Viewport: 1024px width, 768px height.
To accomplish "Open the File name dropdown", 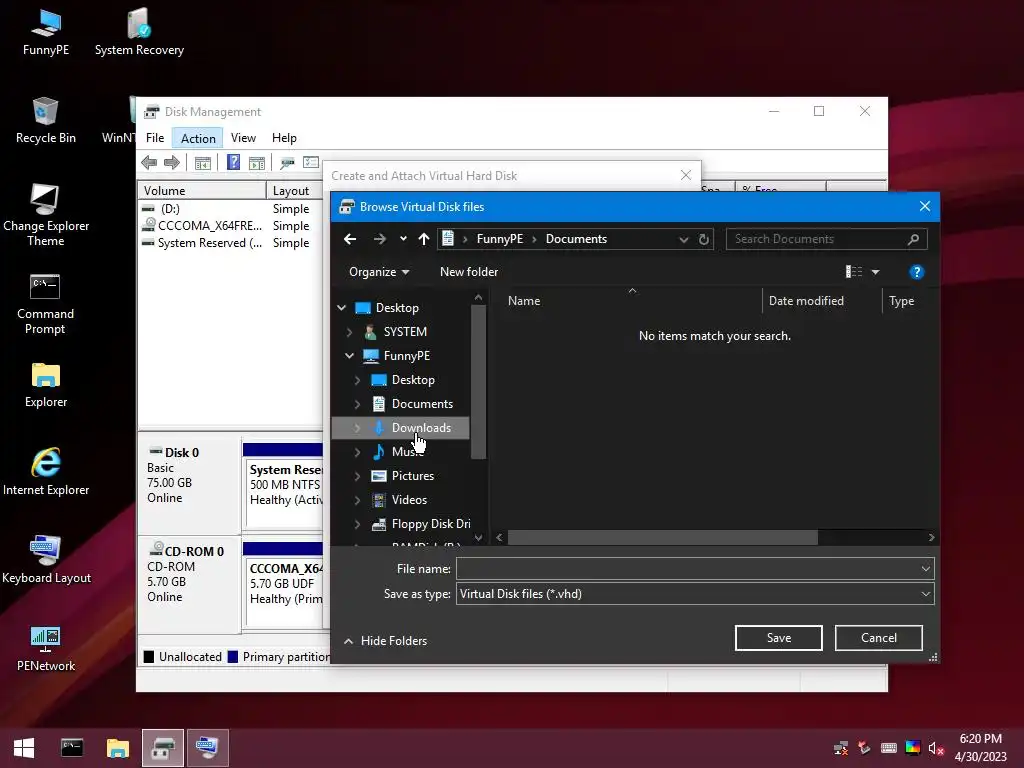I will [x=925, y=569].
